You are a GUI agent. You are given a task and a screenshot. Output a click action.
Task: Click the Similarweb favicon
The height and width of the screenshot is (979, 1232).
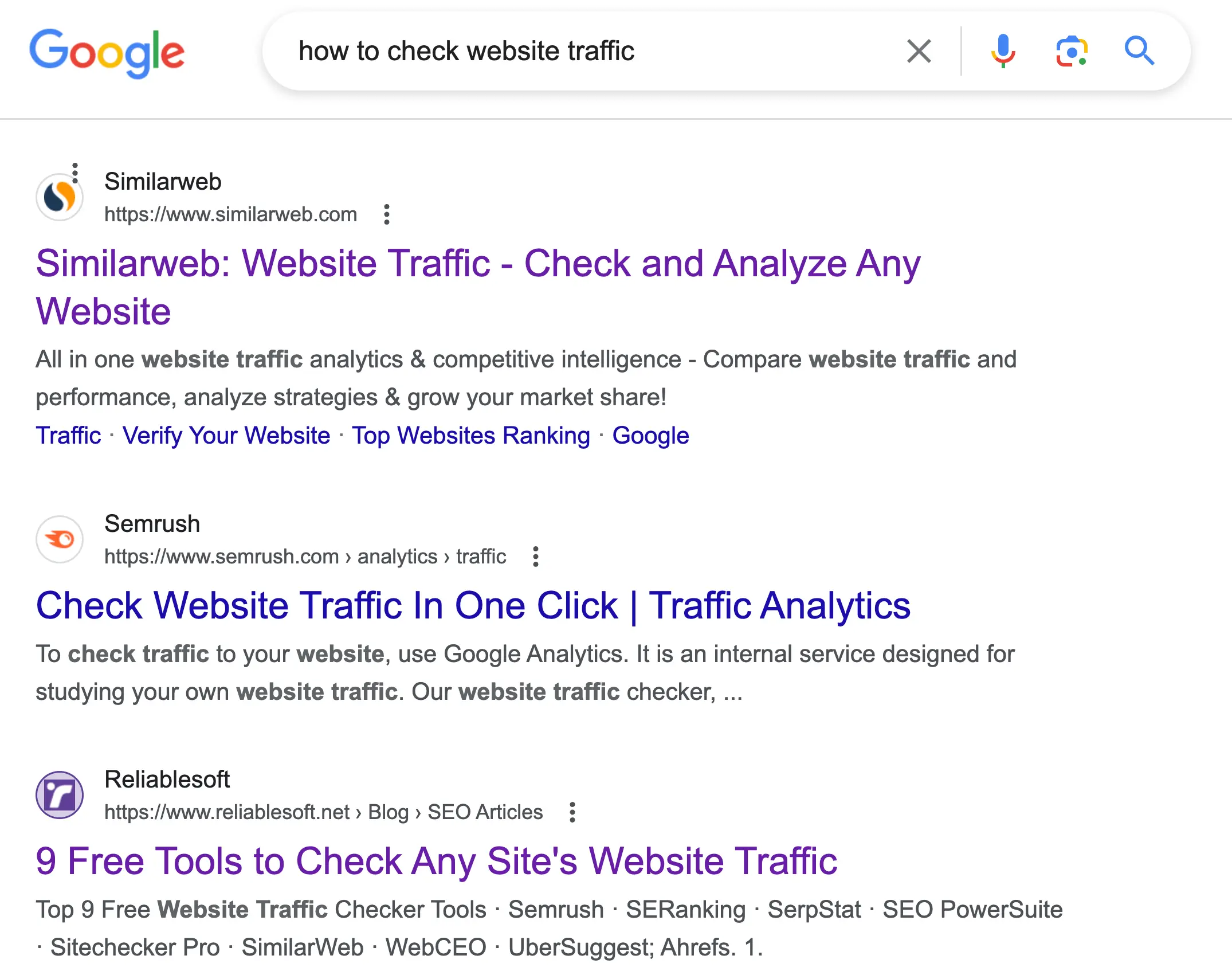point(60,197)
